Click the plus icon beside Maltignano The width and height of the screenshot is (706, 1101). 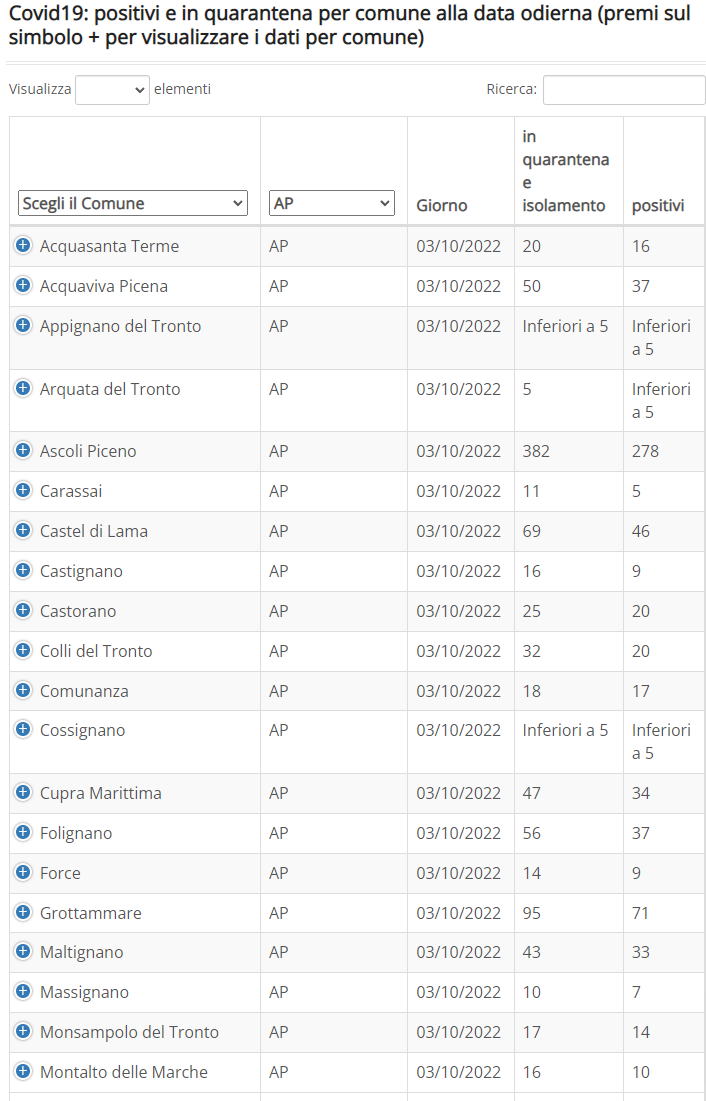coord(23,951)
